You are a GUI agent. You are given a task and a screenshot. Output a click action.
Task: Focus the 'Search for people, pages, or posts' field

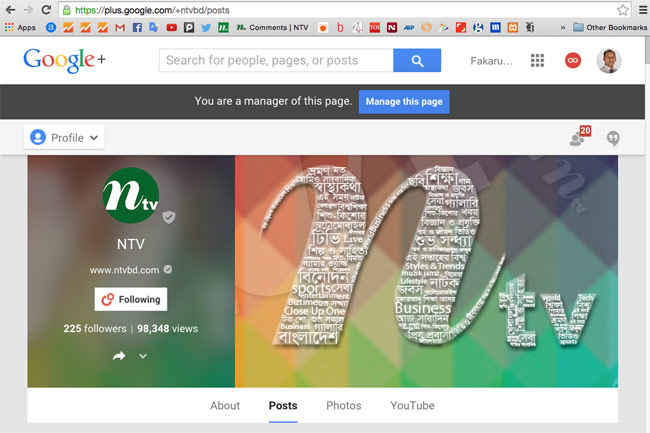[x=276, y=60]
